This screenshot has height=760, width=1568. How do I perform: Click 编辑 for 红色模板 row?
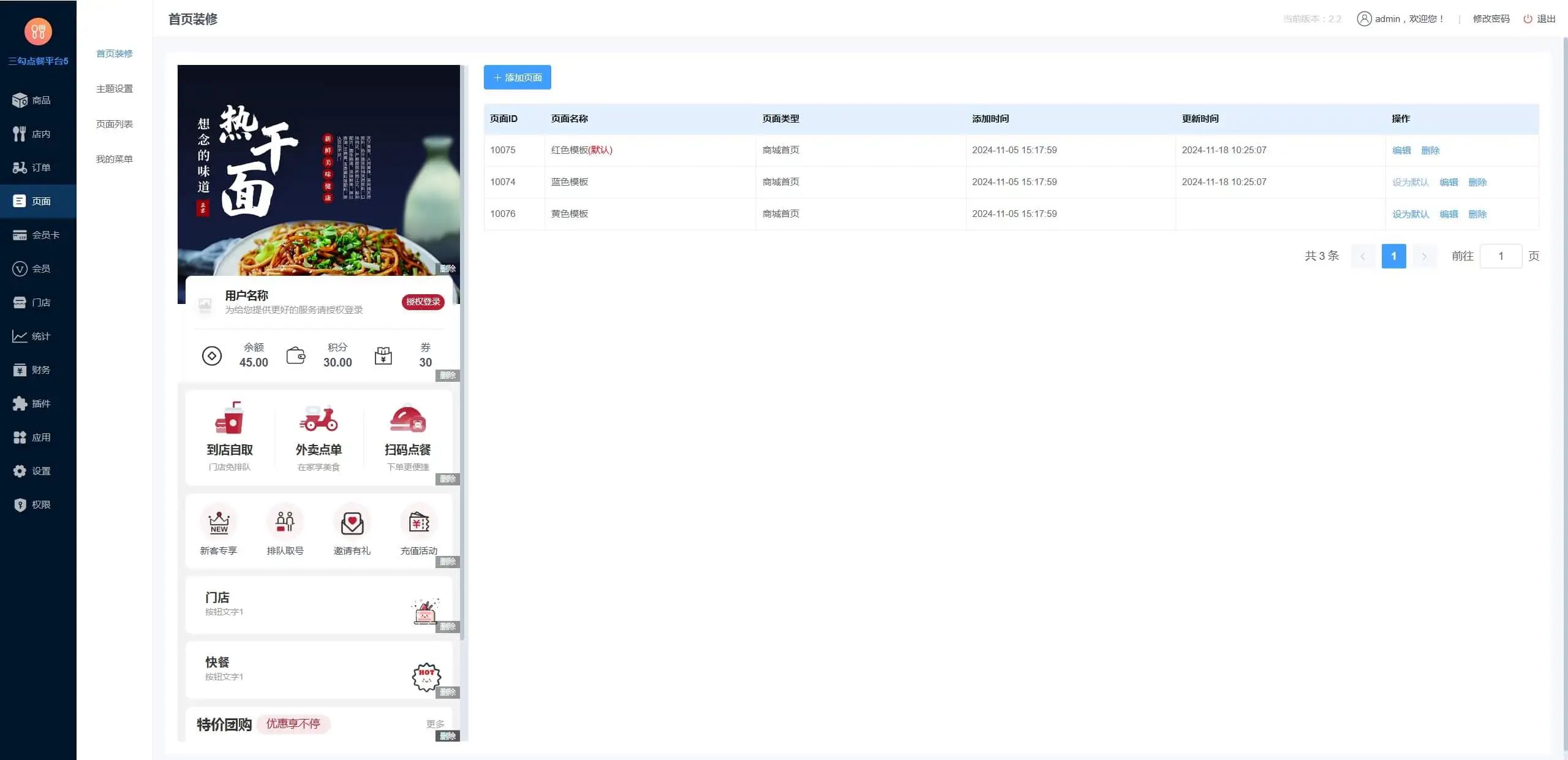coord(1401,150)
